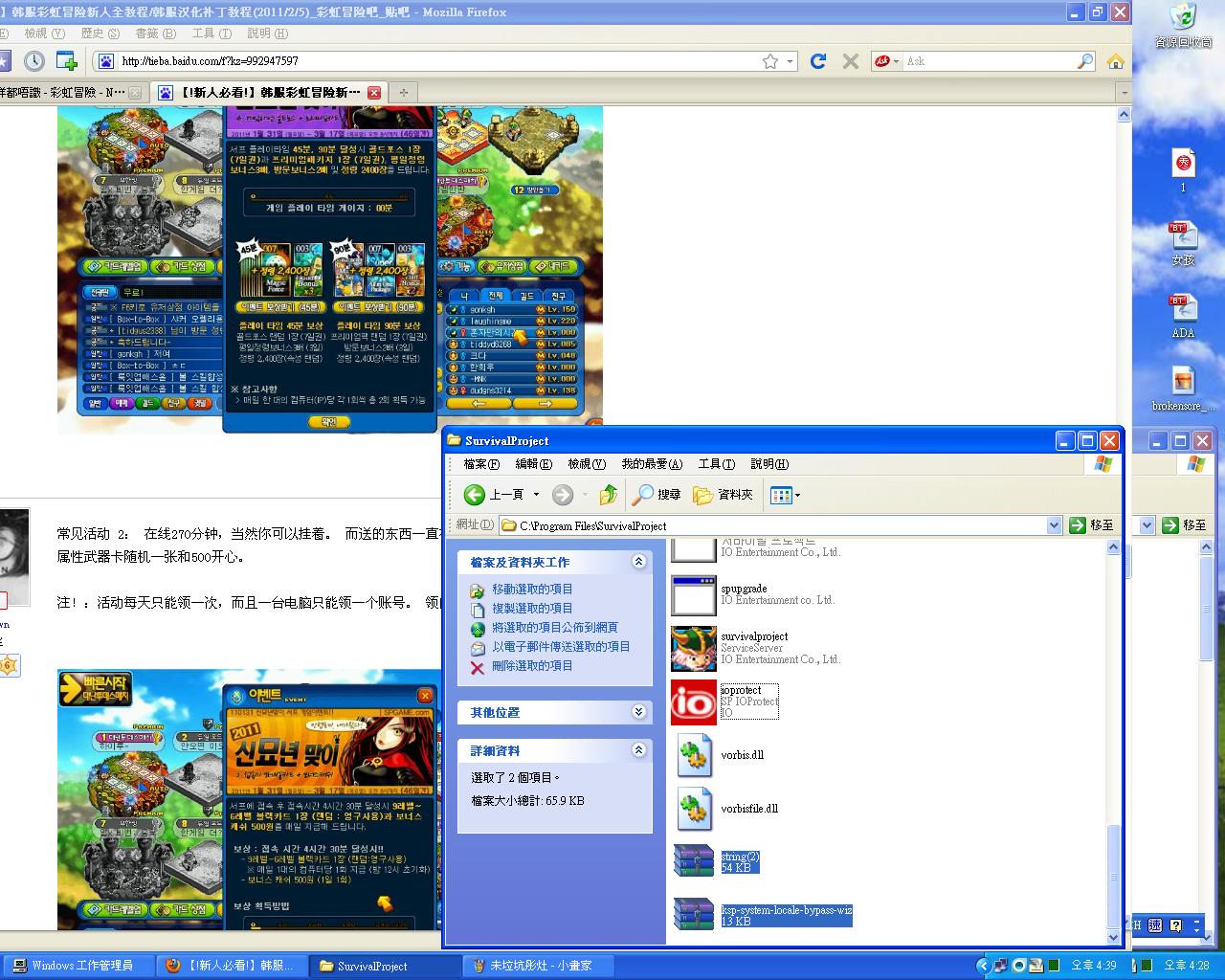Select the brokenscore desktop file
The image size is (1225, 980).
pos(1184,390)
